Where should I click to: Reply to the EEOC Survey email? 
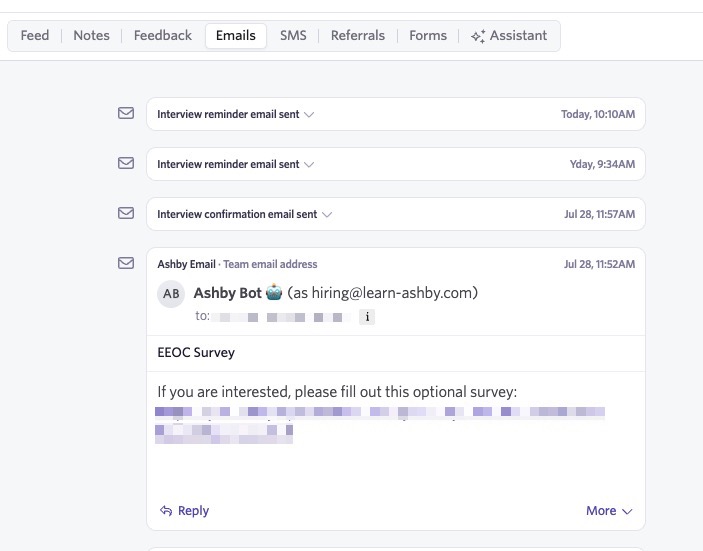[x=185, y=511]
